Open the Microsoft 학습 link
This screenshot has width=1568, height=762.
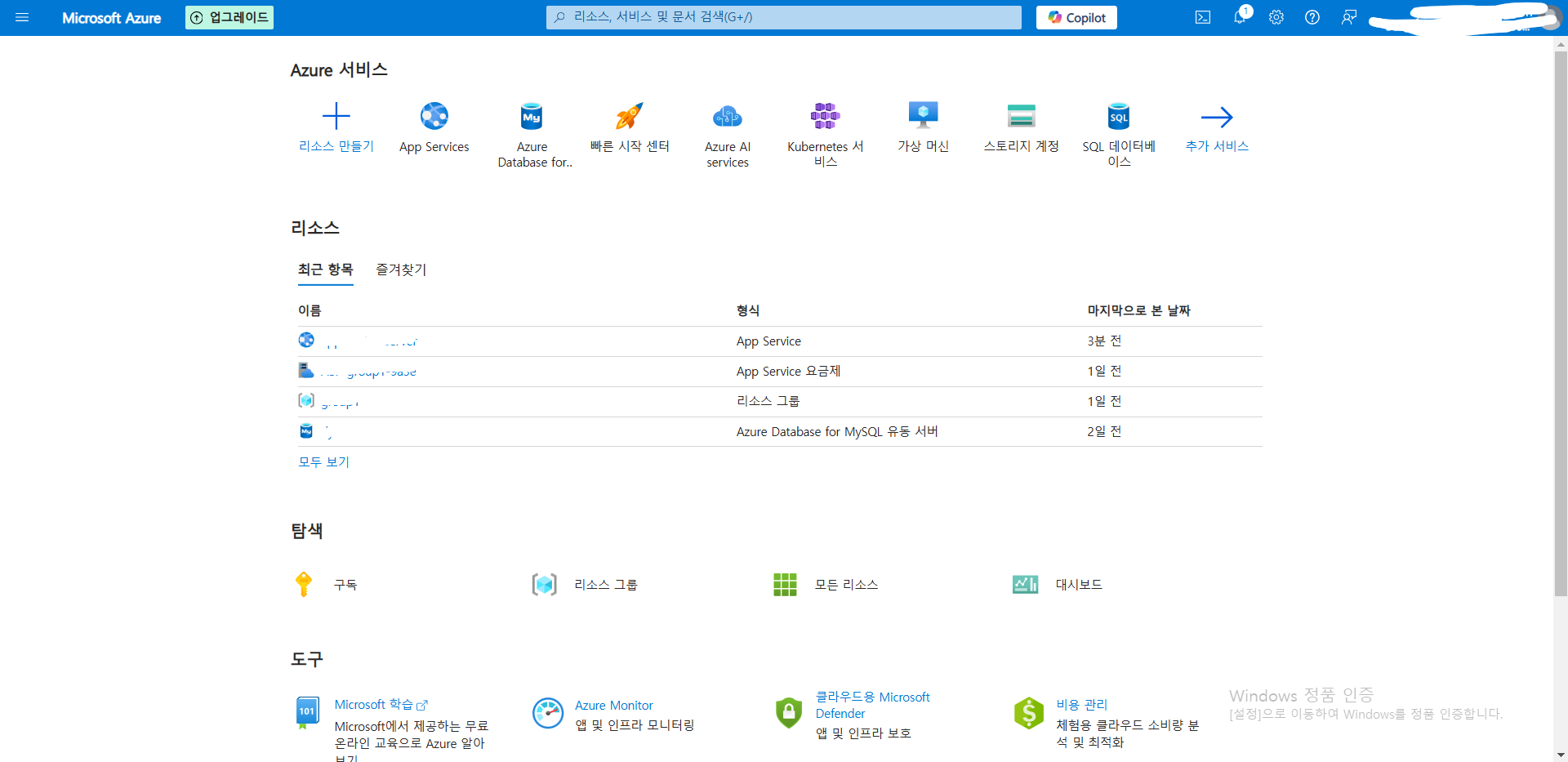(x=381, y=705)
